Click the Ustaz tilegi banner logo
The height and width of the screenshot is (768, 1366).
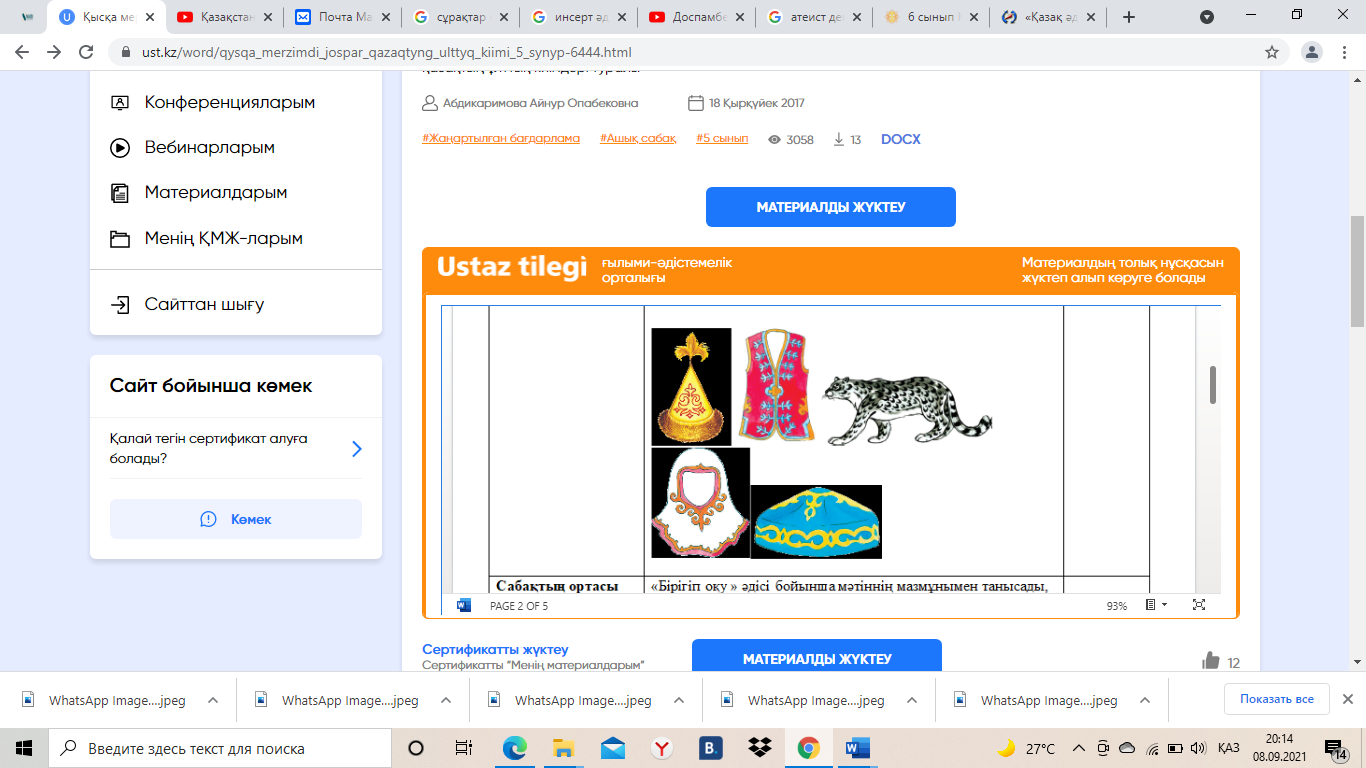click(512, 269)
